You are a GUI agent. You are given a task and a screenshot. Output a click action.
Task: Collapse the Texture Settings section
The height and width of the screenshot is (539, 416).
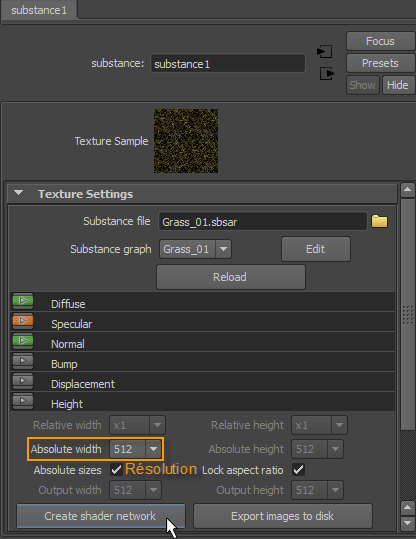(x=19, y=193)
